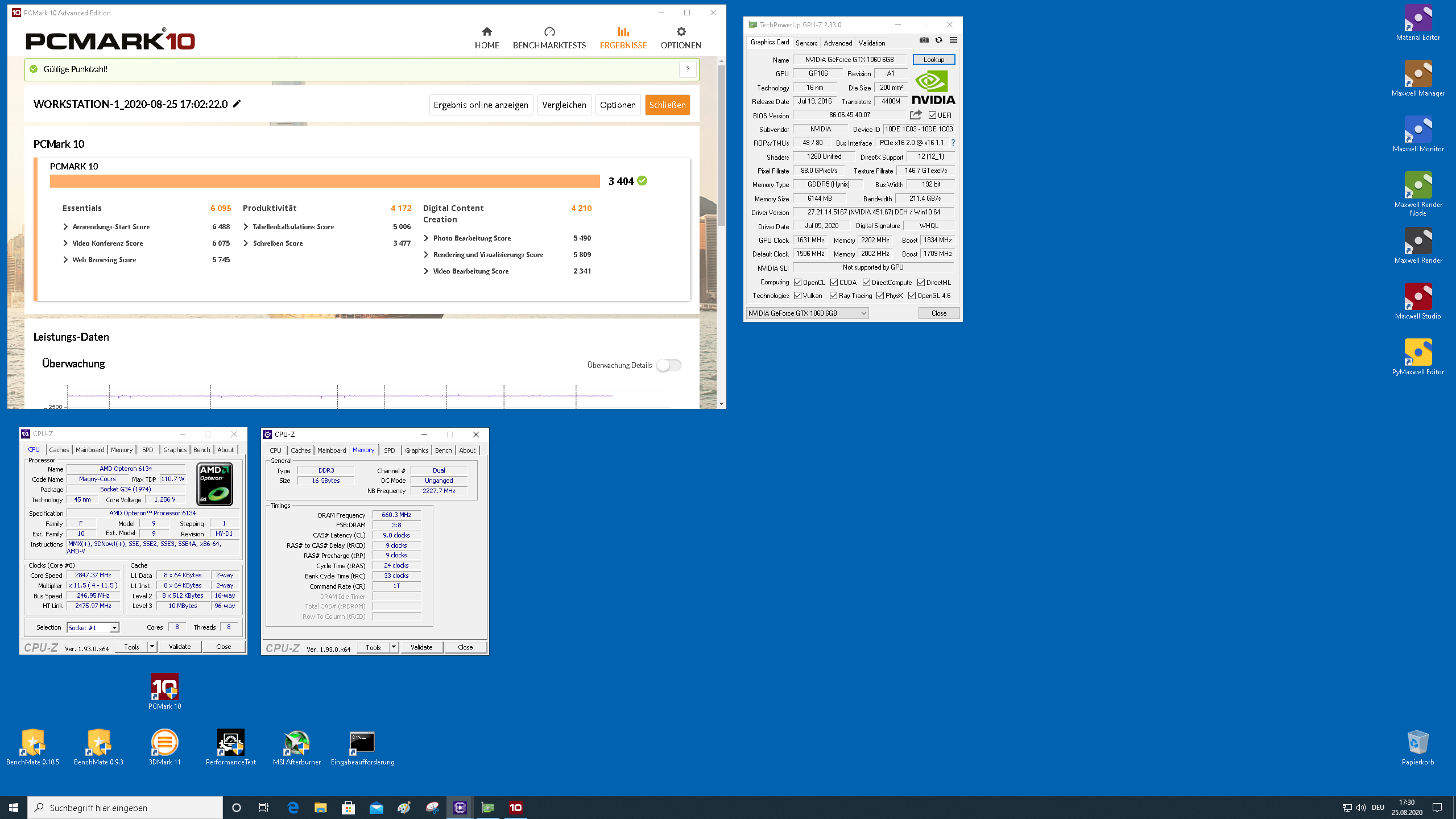Open the Papierkorb recycle bin
The image size is (1456, 819).
[1418, 748]
